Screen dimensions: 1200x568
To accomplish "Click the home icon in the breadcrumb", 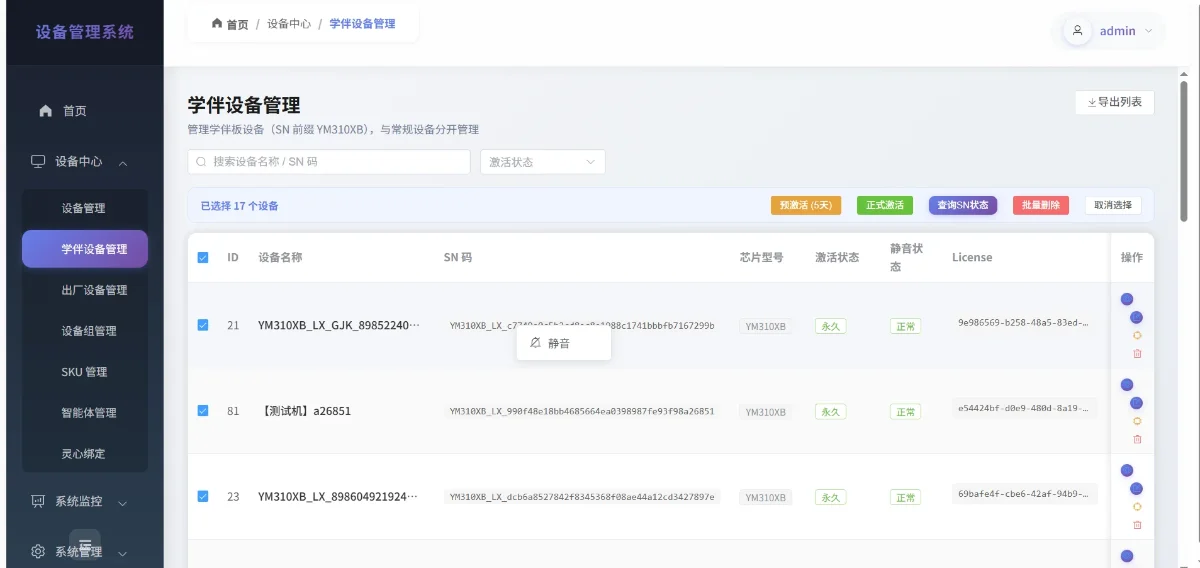I will (x=217, y=23).
